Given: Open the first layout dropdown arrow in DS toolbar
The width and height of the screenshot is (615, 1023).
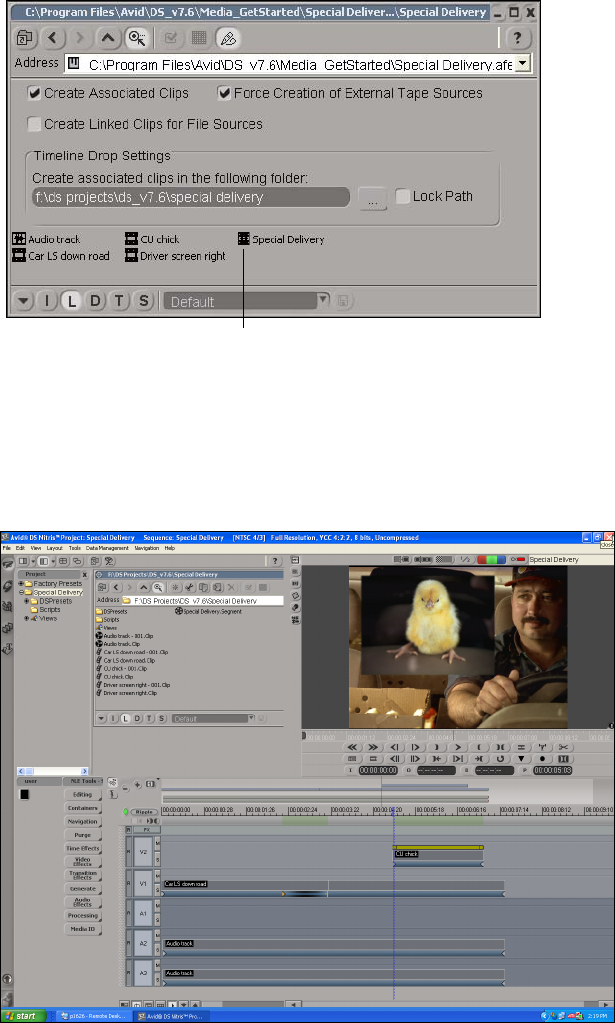Looking at the screenshot, I should (31, 560).
